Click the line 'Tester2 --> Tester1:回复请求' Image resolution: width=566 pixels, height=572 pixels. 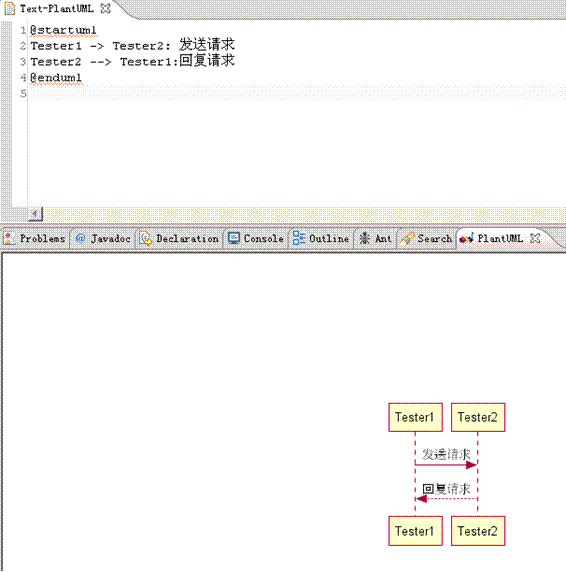[132, 61]
